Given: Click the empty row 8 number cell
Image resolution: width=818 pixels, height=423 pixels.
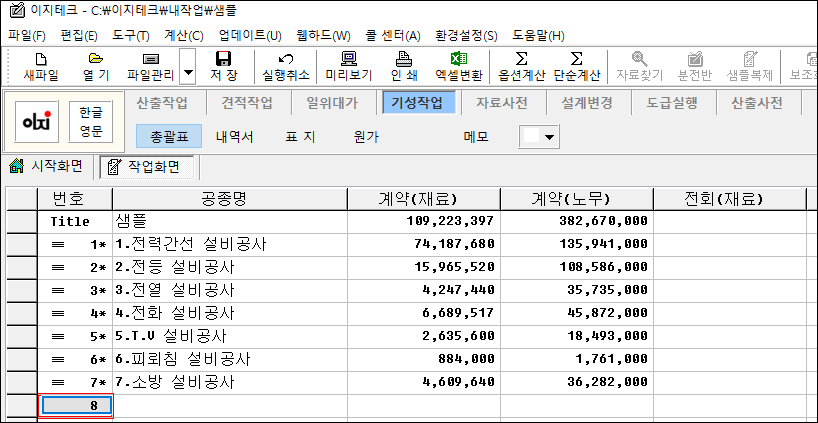Looking at the screenshot, I should 75,406.
